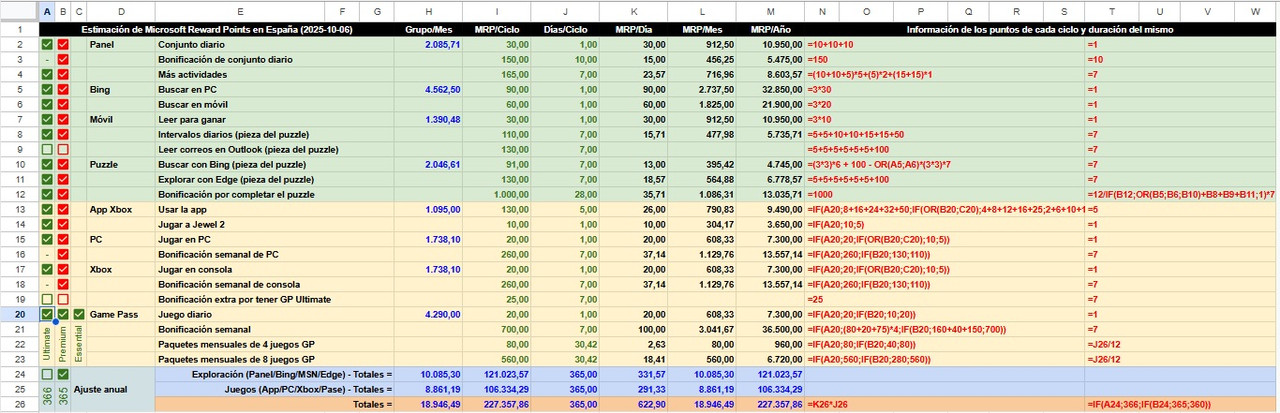Click the 'MRP/Ciclo' header cell
The image size is (1280, 413).
click(x=496, y=30)
